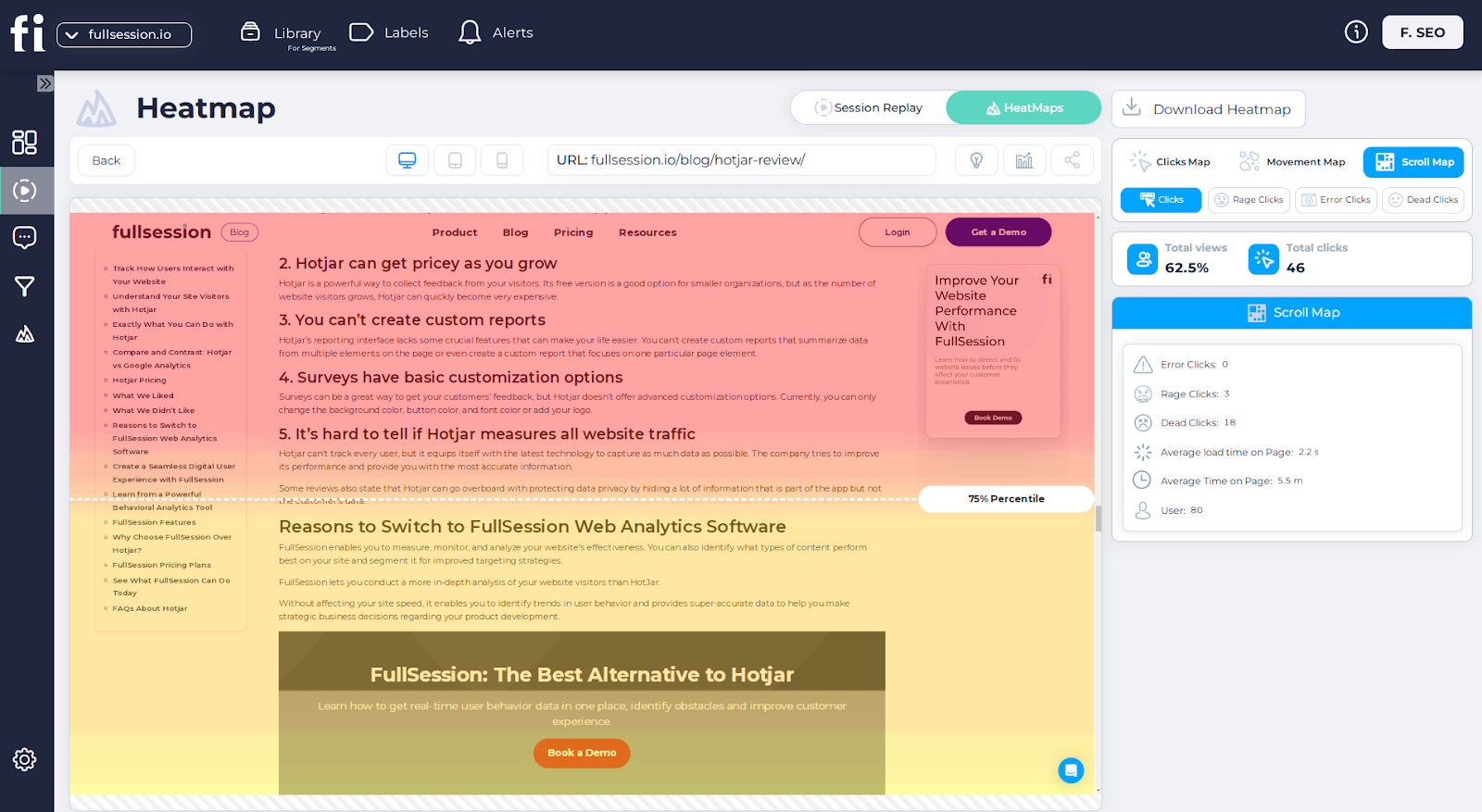Image resolution: width=1482 pixels, height=812 pixels.
Task: Click the fullsession page logo
Action: pos(161,231)
